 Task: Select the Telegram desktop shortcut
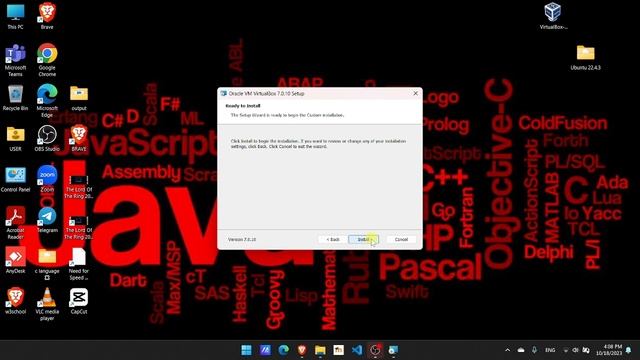(47, 220)
